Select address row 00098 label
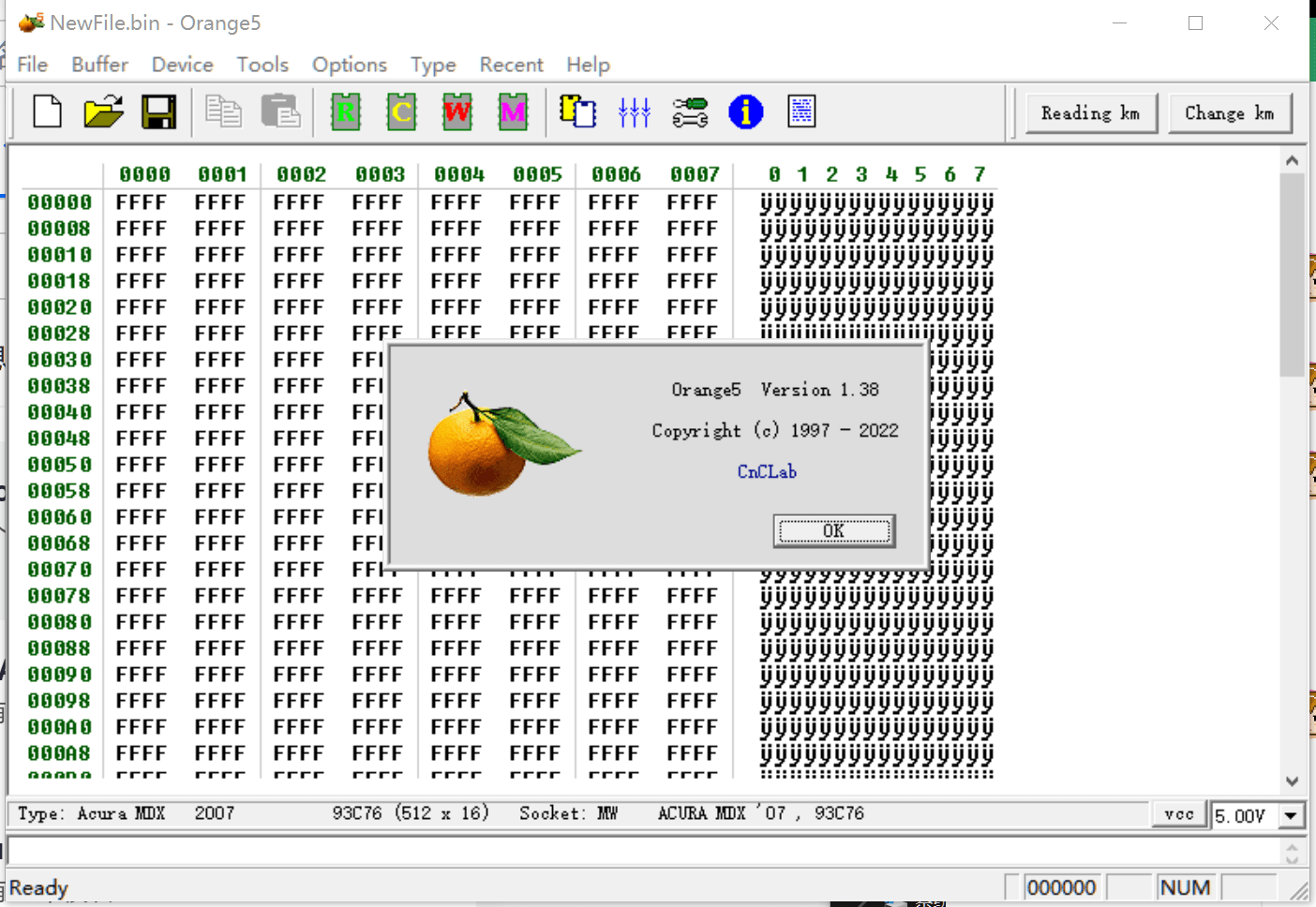The image size is (1316, 907). [x=60, y=701]
